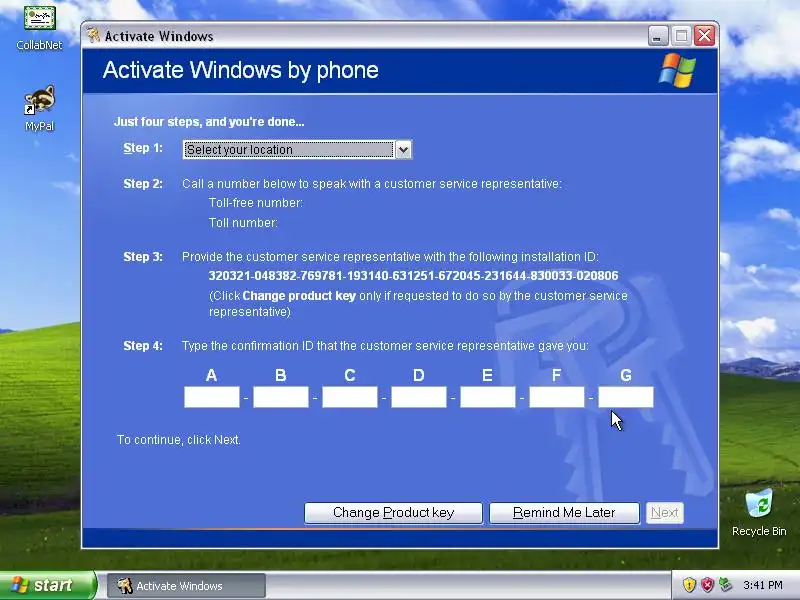The width and height of the screenshot is (800, 600).
Task: Click the bold Change product key text
Action: 299,296
